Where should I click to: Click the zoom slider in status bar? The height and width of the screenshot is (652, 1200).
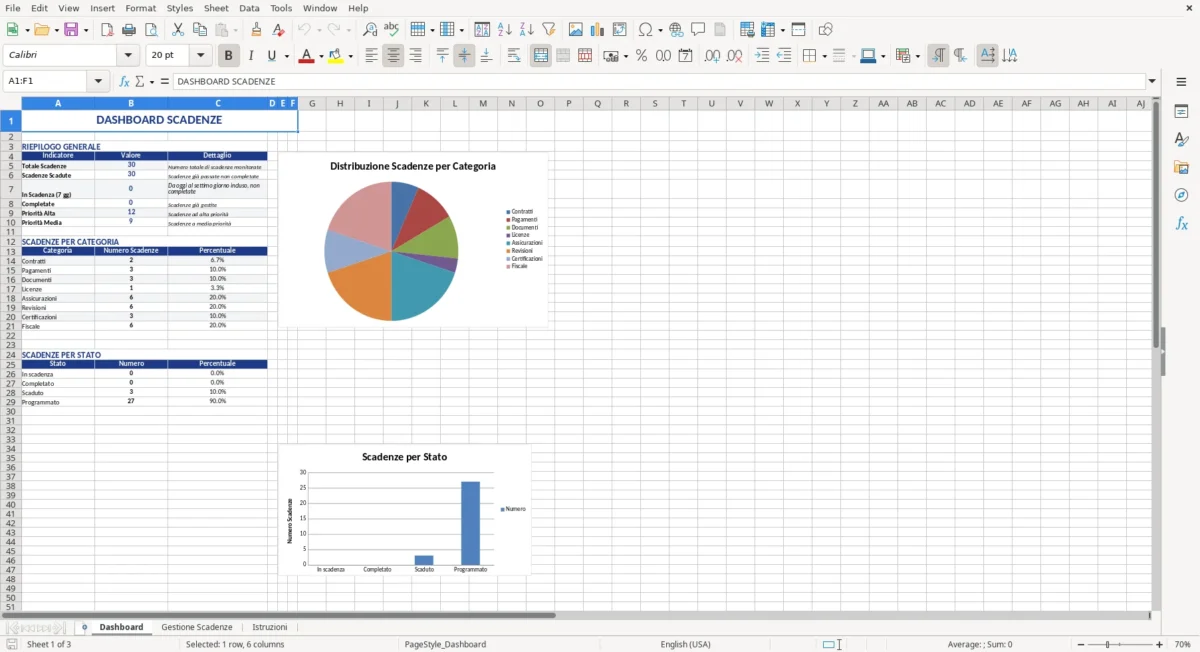(x=1122, y=645)
